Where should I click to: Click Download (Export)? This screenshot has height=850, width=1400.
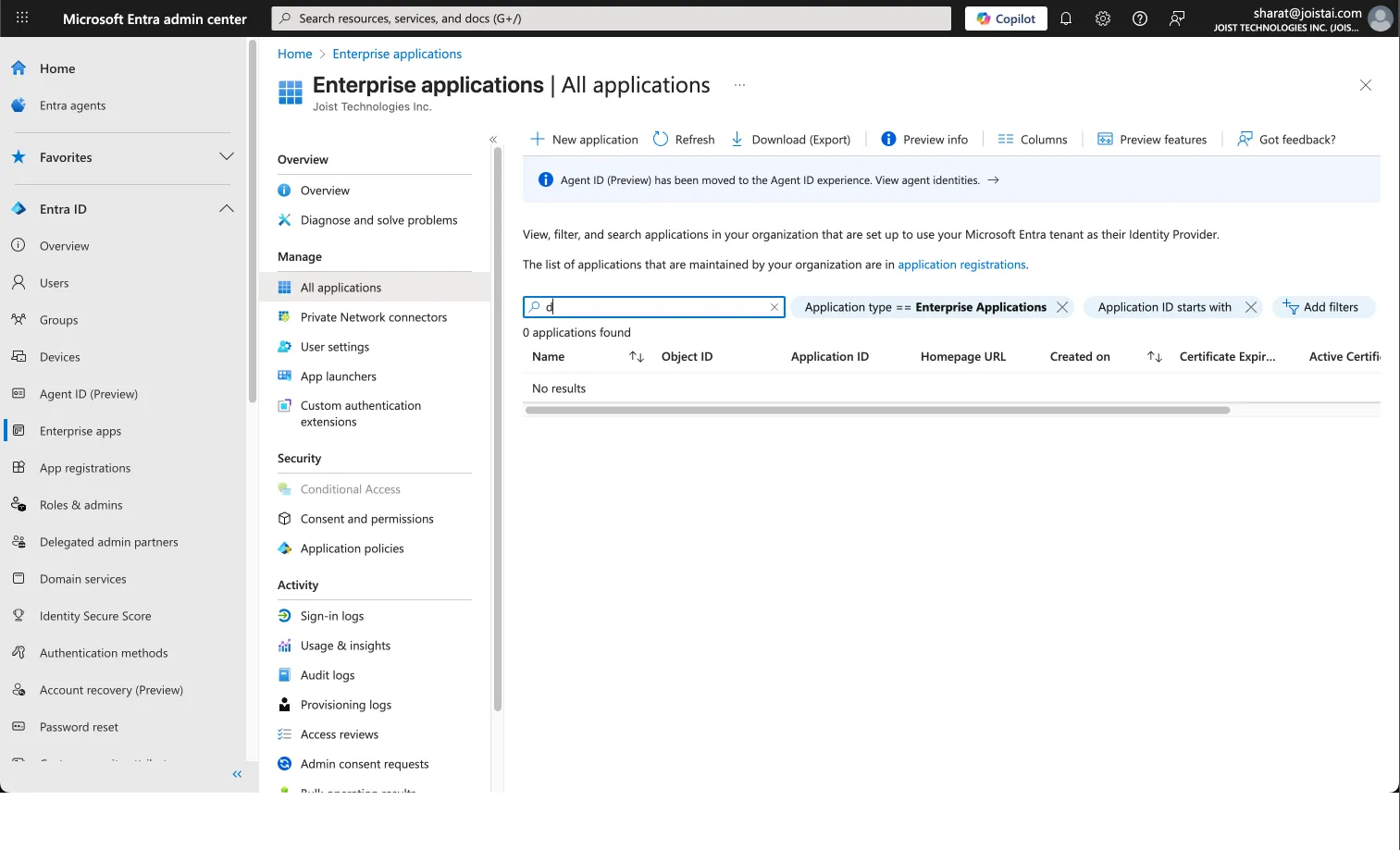click(x=791, y=140)
